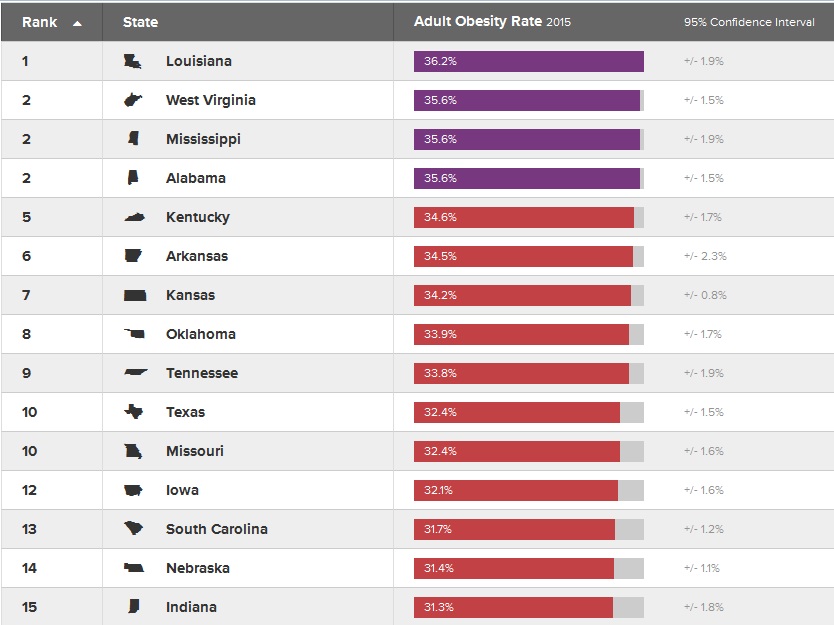Open the Arkansas state link
The width and height of the screenshot is (834, 625).
[x=197, y=256]
